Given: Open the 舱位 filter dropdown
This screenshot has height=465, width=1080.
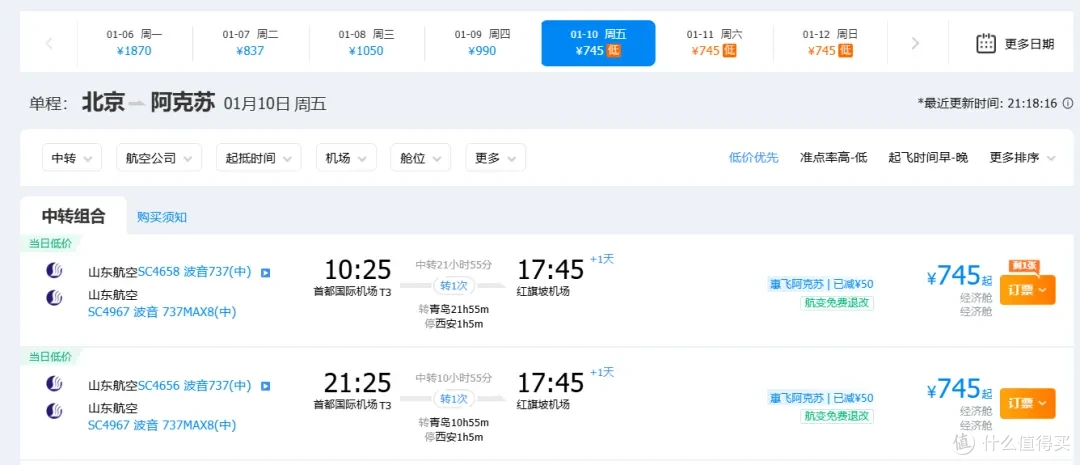Looking at the screenshot, I should [x=420, y=158].
